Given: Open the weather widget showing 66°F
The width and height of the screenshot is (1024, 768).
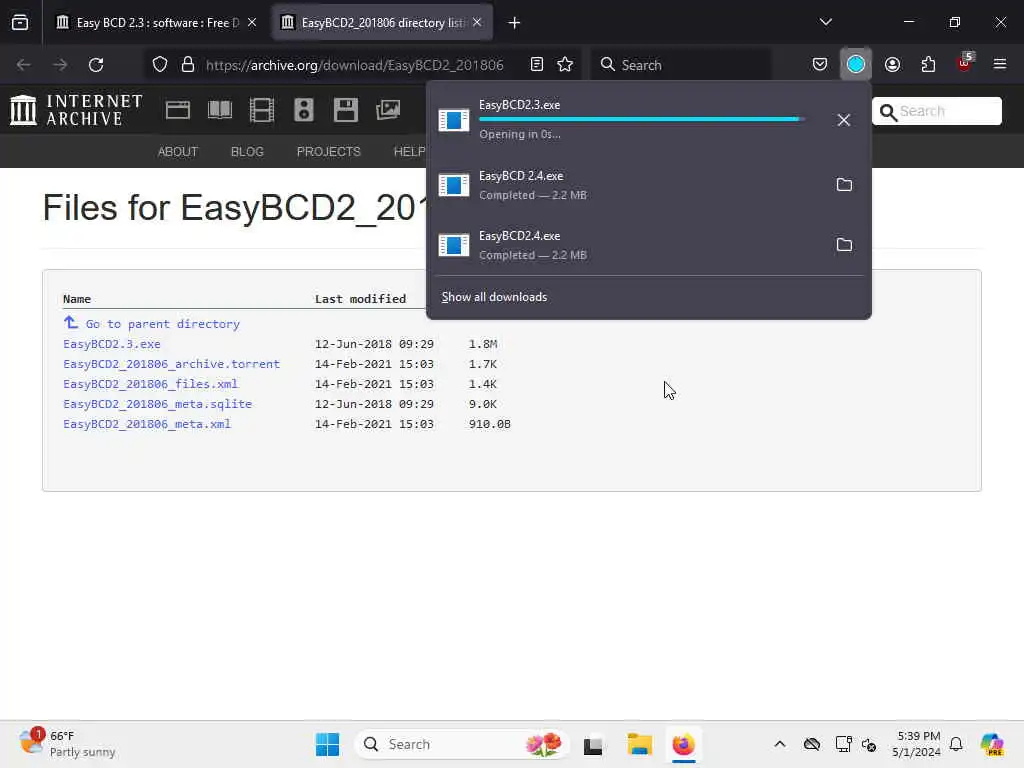Looking at the screenshot, I should (x=67, y=744).
